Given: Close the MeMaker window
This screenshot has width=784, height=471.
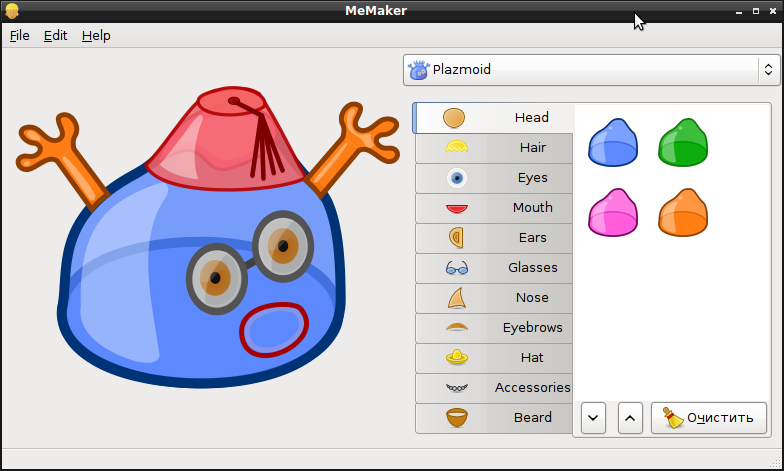Looking at the screenshot, I should pyautogui.click(x=772, y=11).
